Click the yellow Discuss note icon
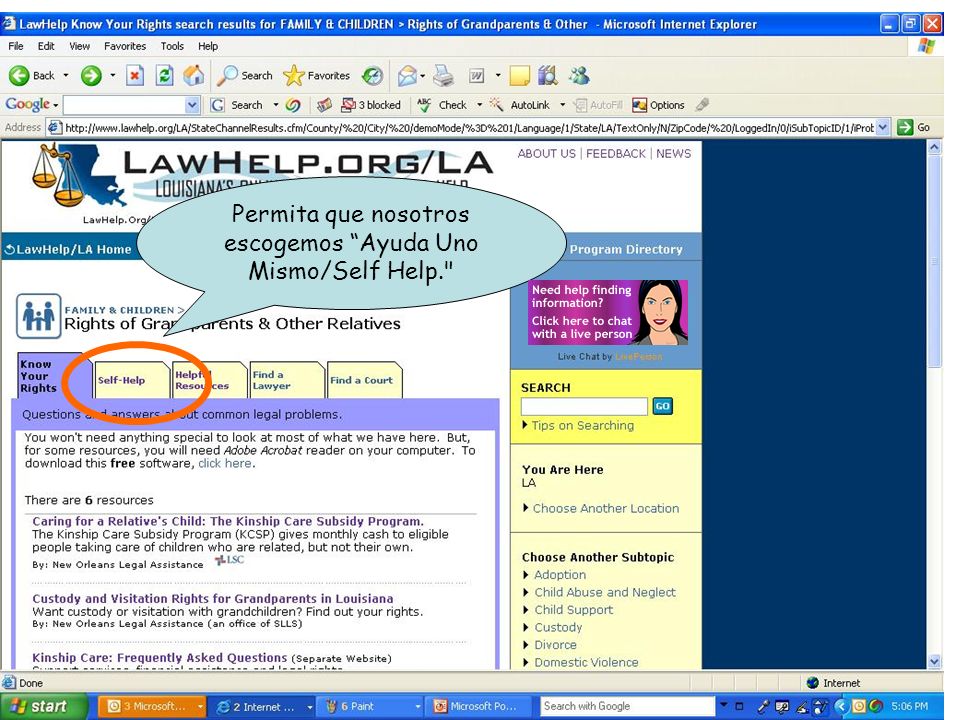The height and width of the screenshot is (720, 960). click(x=519, y=75)
